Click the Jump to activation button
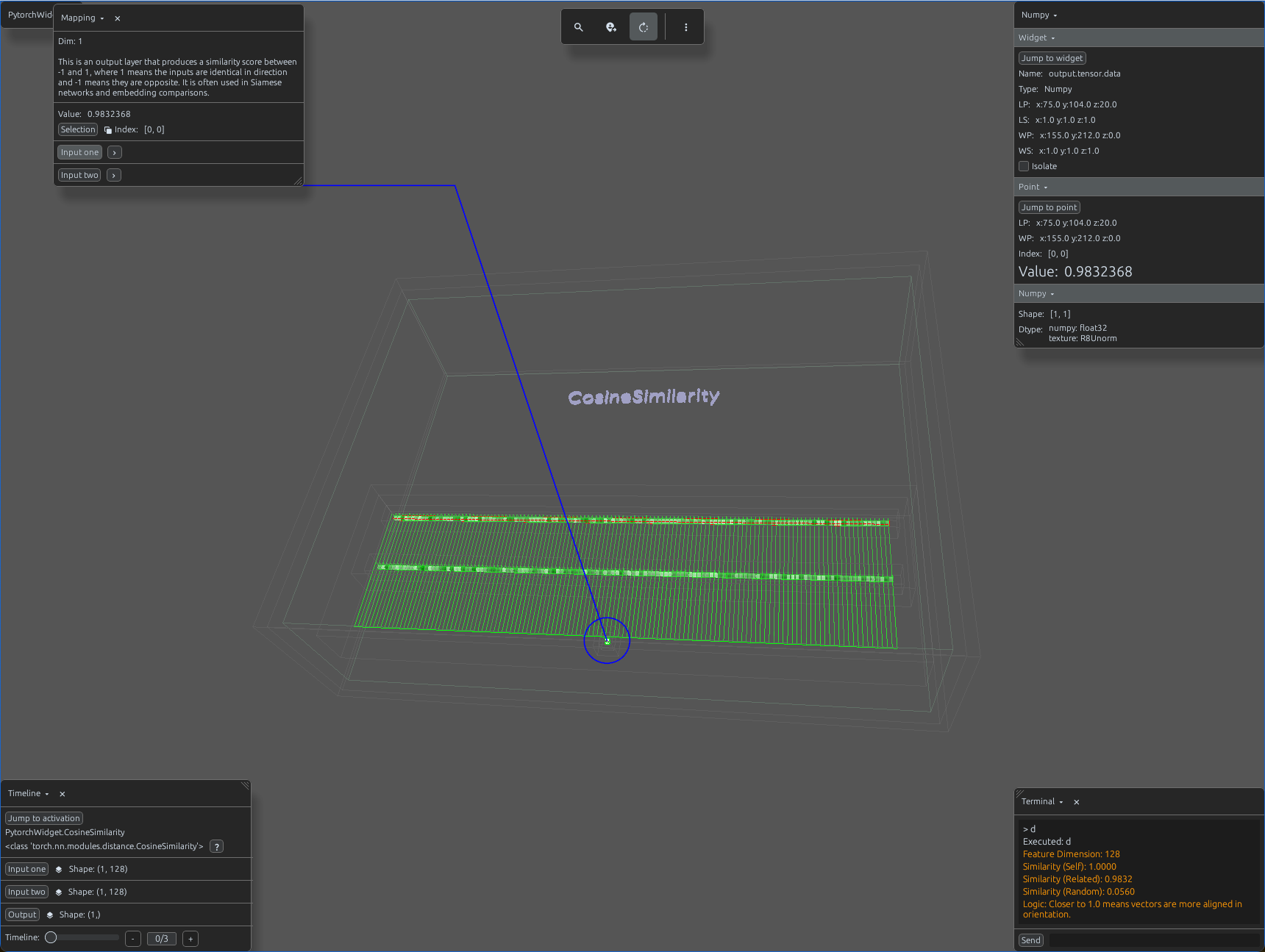Screen dimensions: 1265x952 pyautogui.click(x=44, y=818)
